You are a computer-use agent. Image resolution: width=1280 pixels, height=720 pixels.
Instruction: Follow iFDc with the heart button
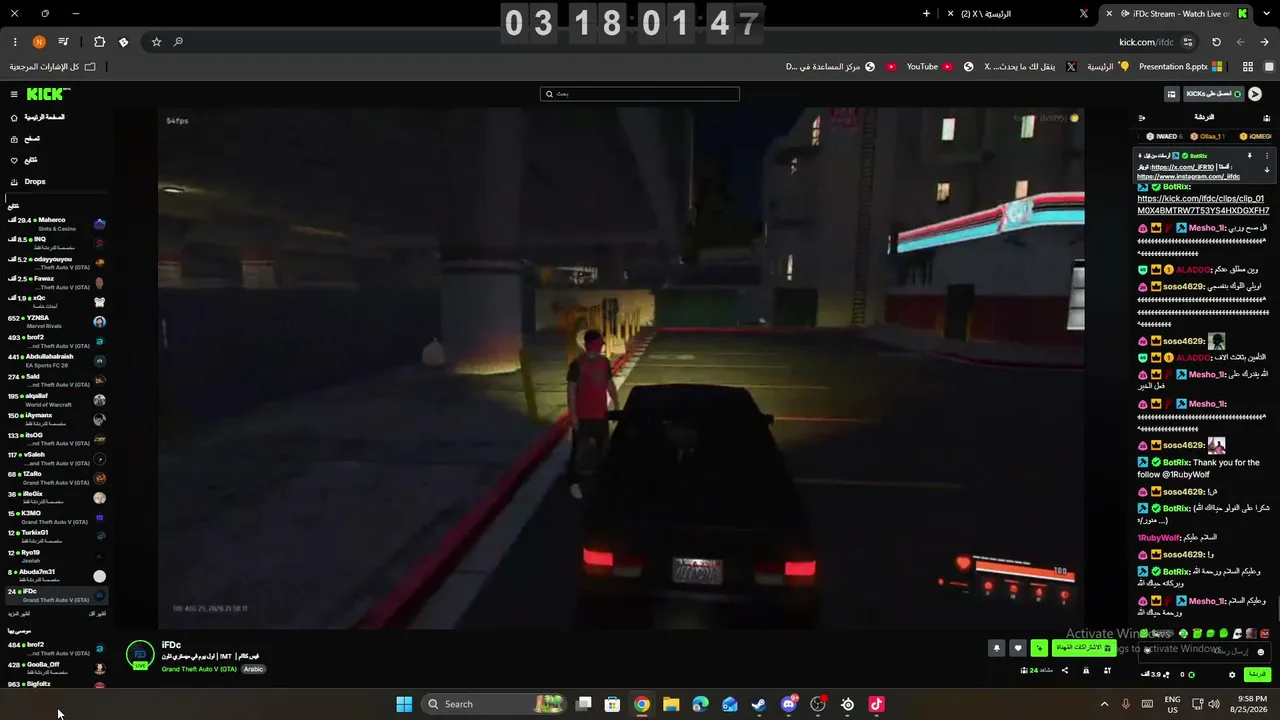[x=1018, y=648]
